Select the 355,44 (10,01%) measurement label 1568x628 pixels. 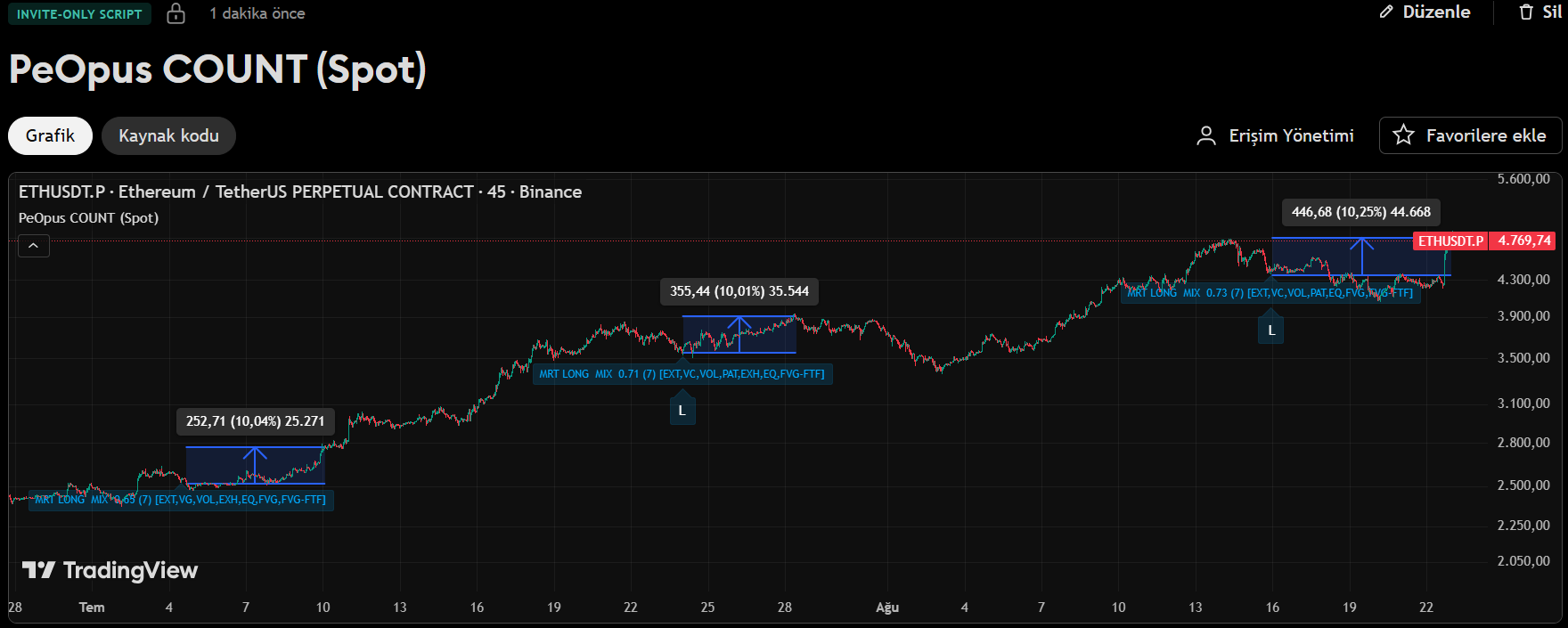[739, 291]
